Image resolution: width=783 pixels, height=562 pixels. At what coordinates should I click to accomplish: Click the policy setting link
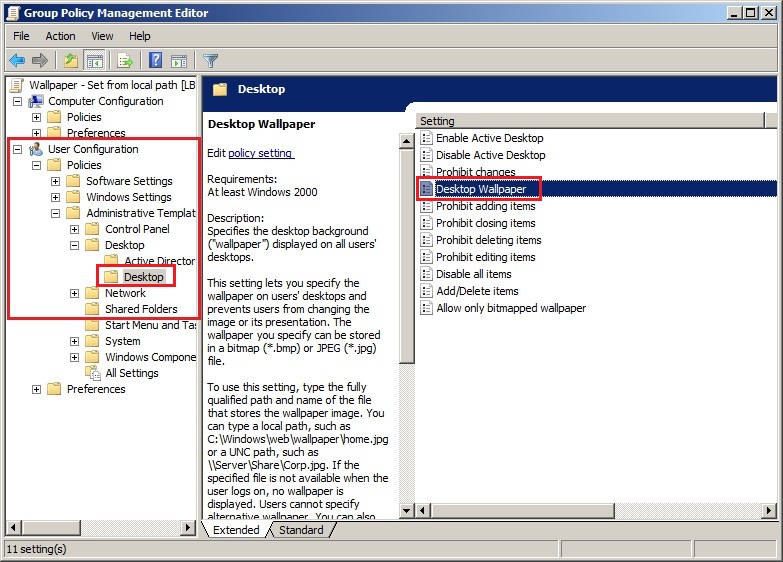click(x=260, y=153)
